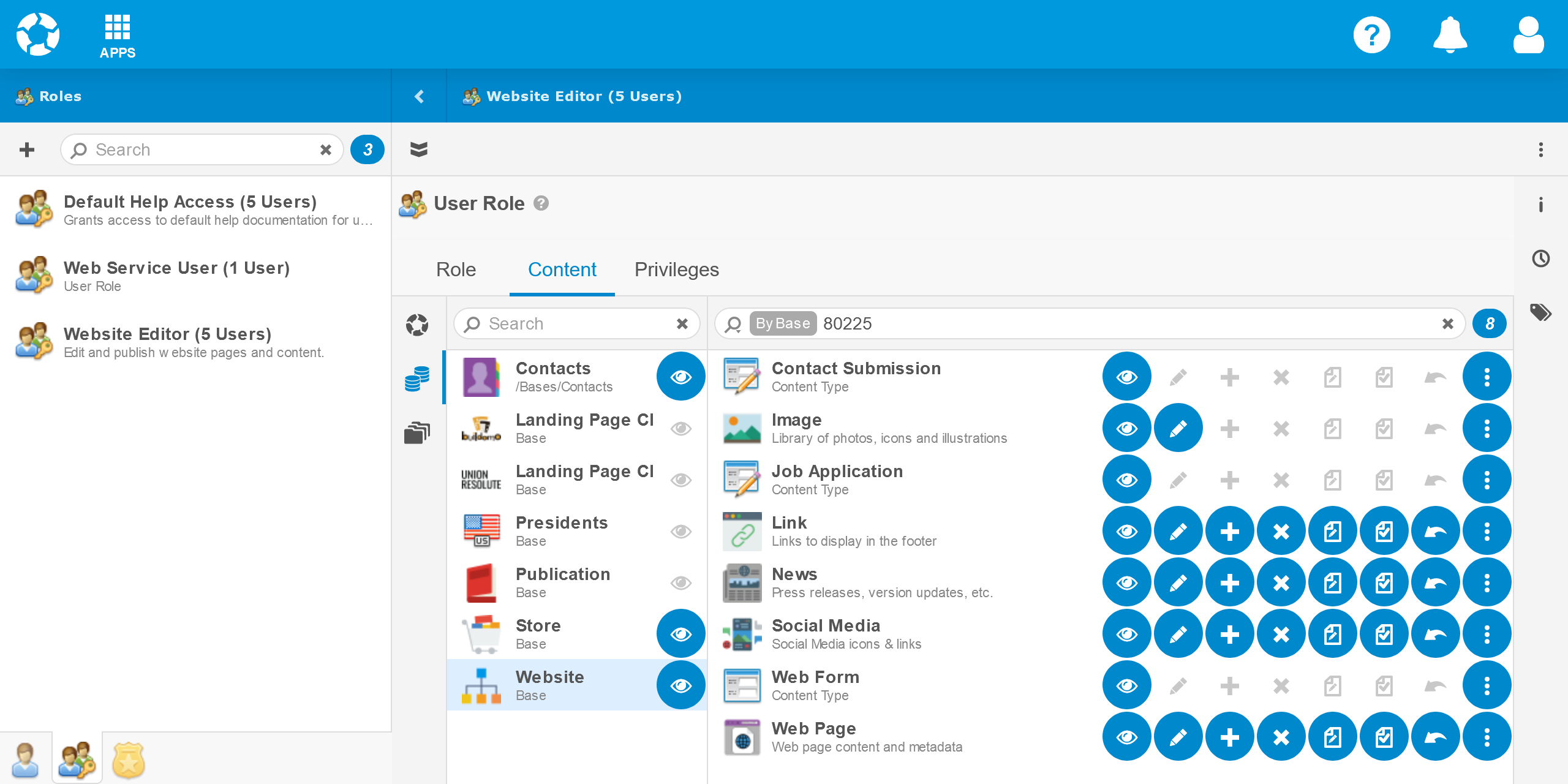
Task: Toggle edit permission for Image
Action: click(x=1178, y=428)
